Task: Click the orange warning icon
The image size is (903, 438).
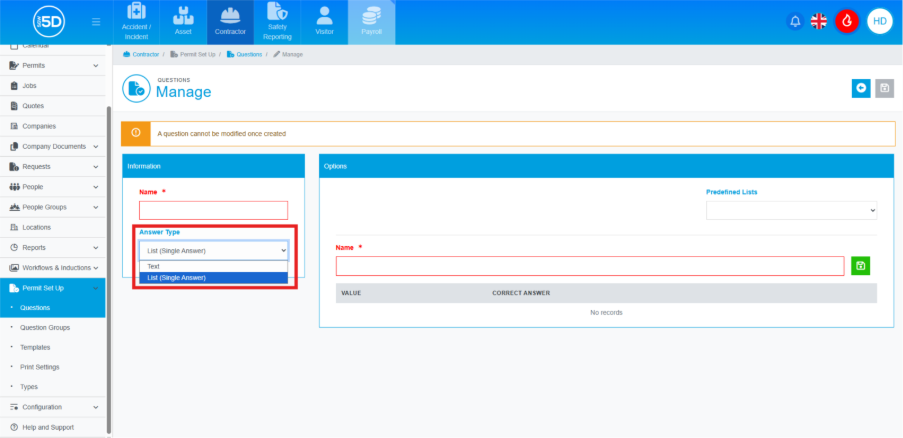Action: [136, 133]
